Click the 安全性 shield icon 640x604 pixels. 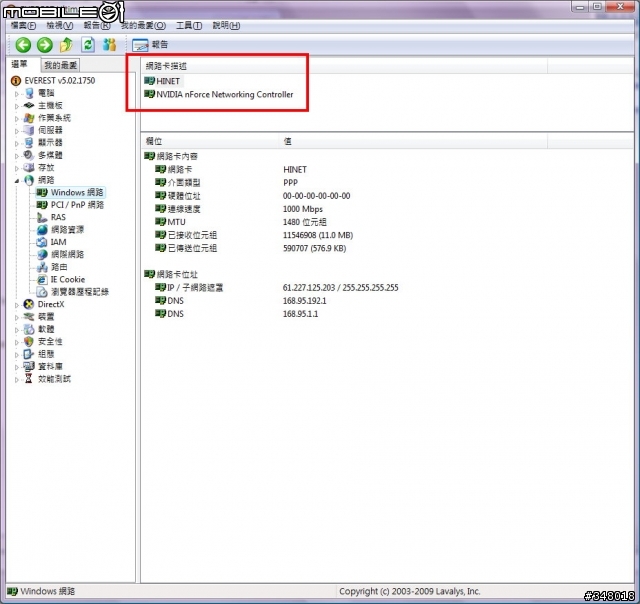click(x=29, y=341)
